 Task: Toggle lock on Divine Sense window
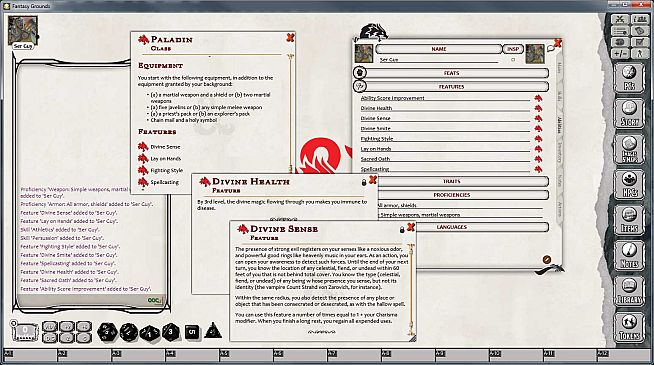(x=402, y=229)
